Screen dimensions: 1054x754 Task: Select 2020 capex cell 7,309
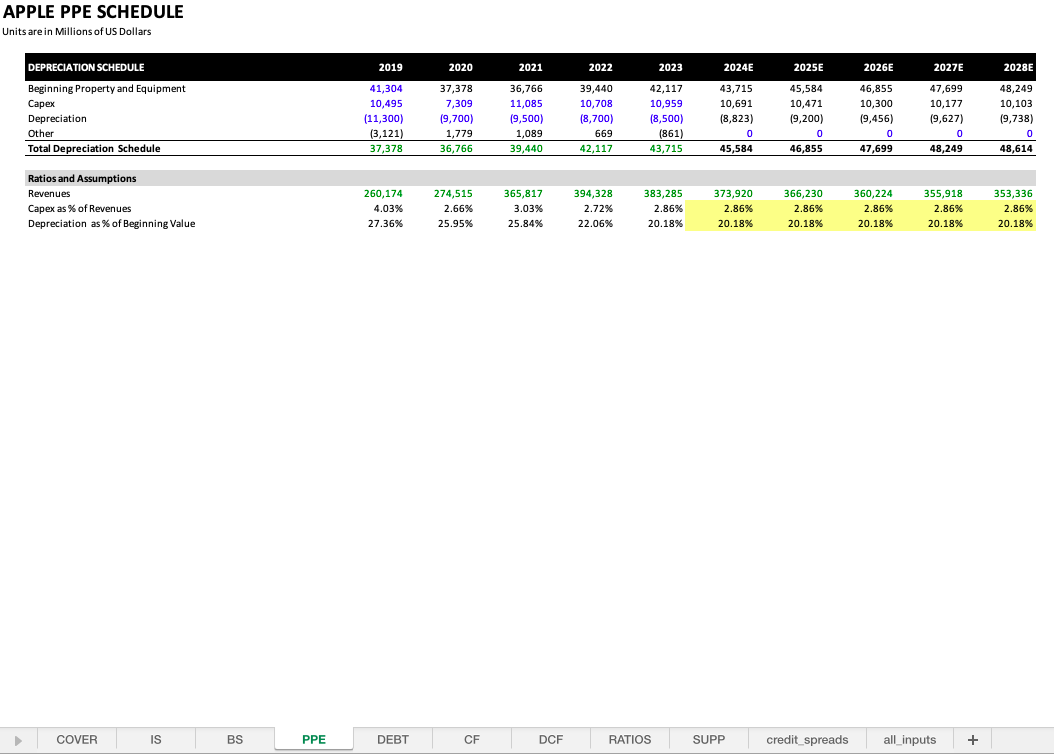coord(459,103)
